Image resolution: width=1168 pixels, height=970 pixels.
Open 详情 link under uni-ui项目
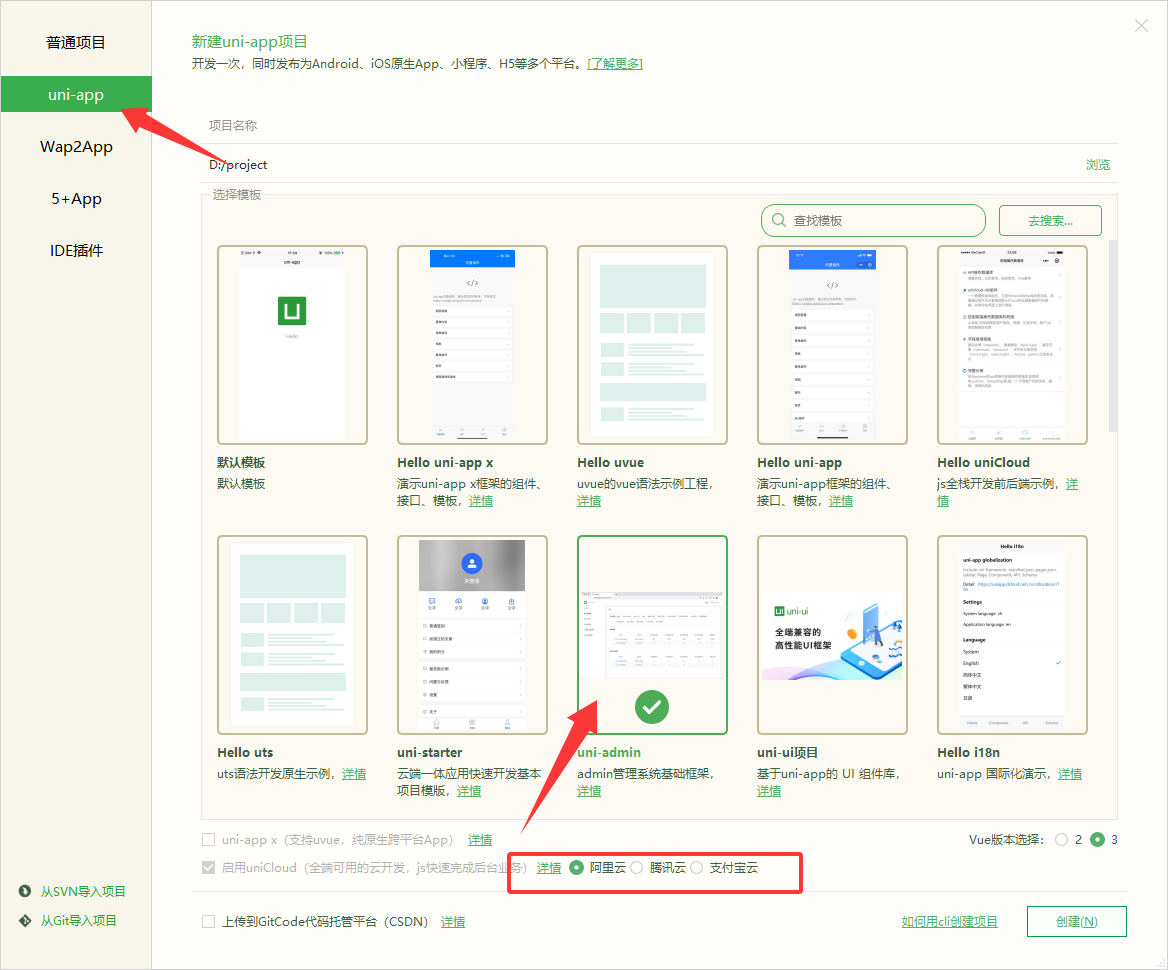(769, 790)
